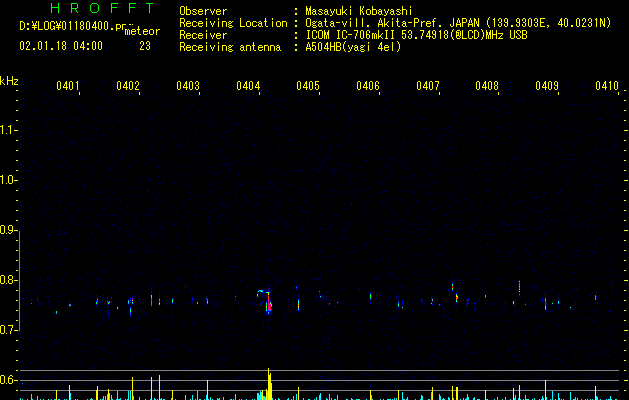Click the 0401 time marker
629x400 pixels.
click(67, 85)
